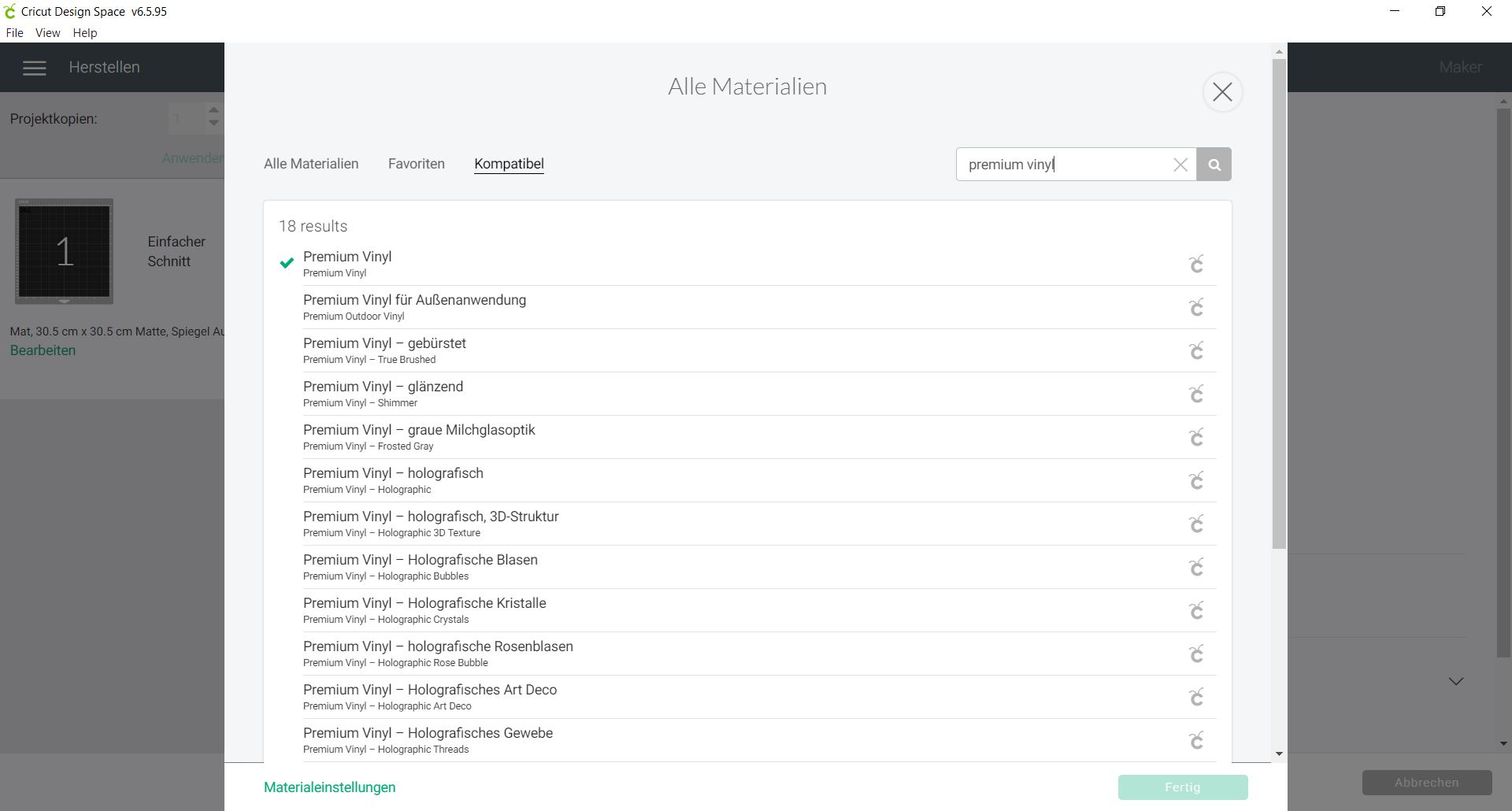1512x811 pixels.
Task: Increase Projektkopien with the up arrow
Action: 213,110
